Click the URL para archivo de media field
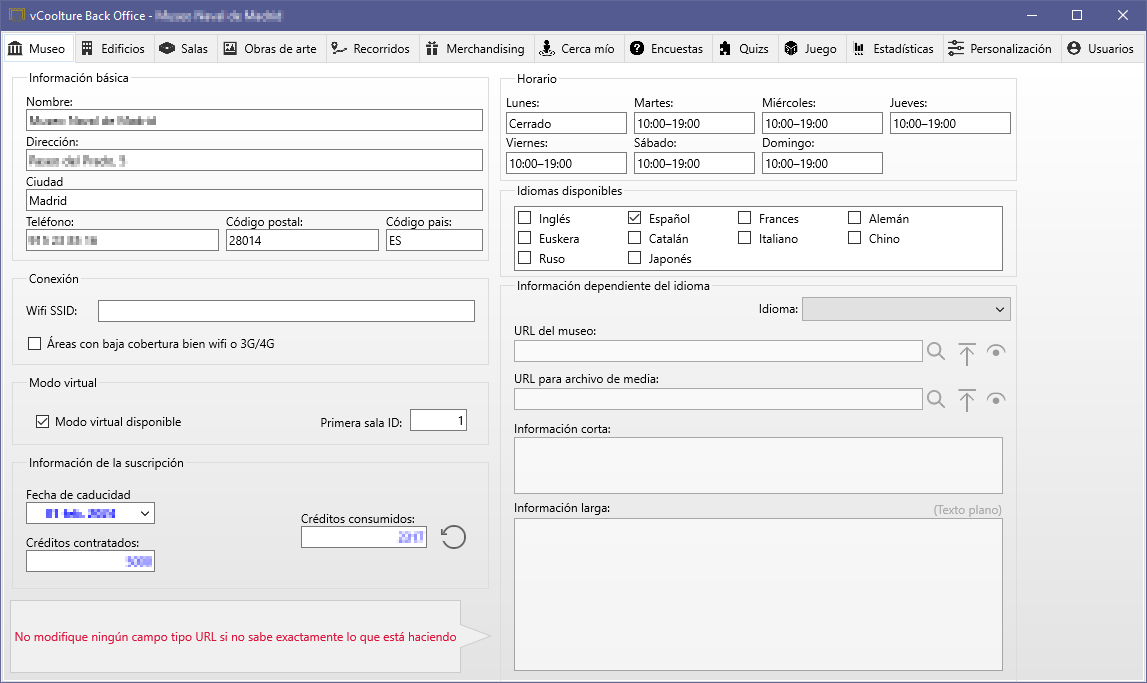1147x683 pixels. [x=718, y=399]
